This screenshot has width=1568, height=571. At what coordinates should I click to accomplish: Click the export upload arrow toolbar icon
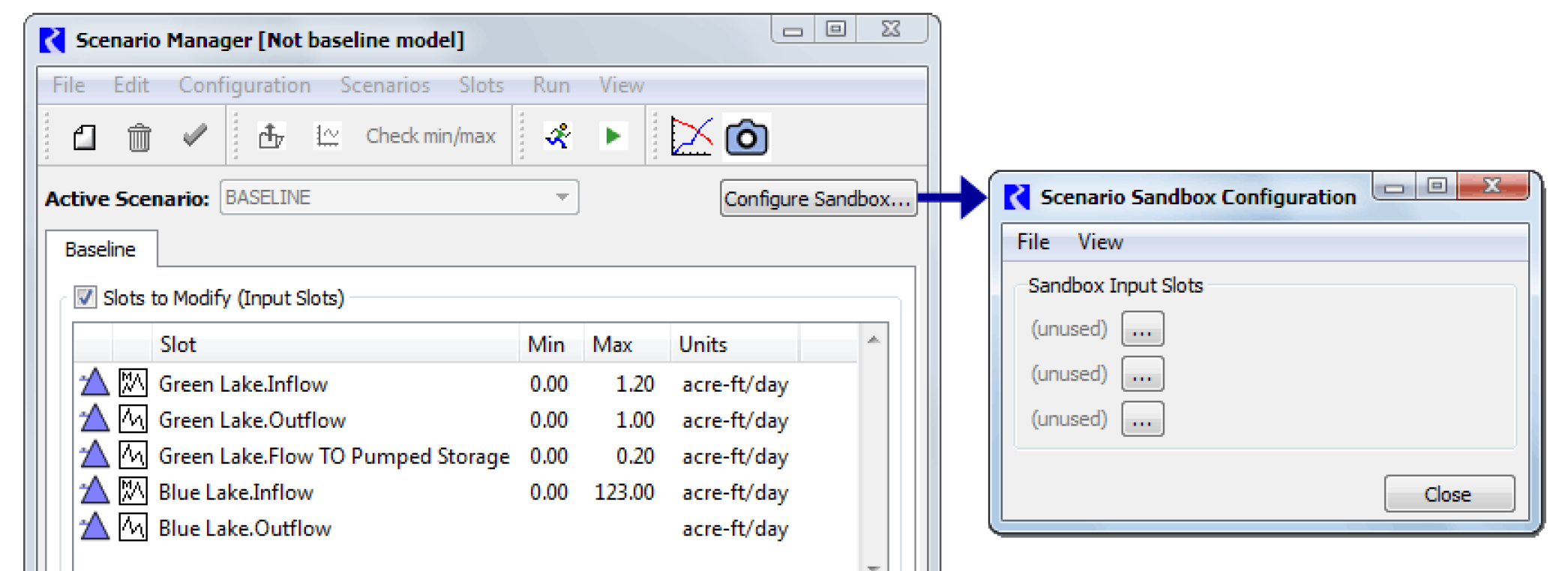click(x=271, y=137)
